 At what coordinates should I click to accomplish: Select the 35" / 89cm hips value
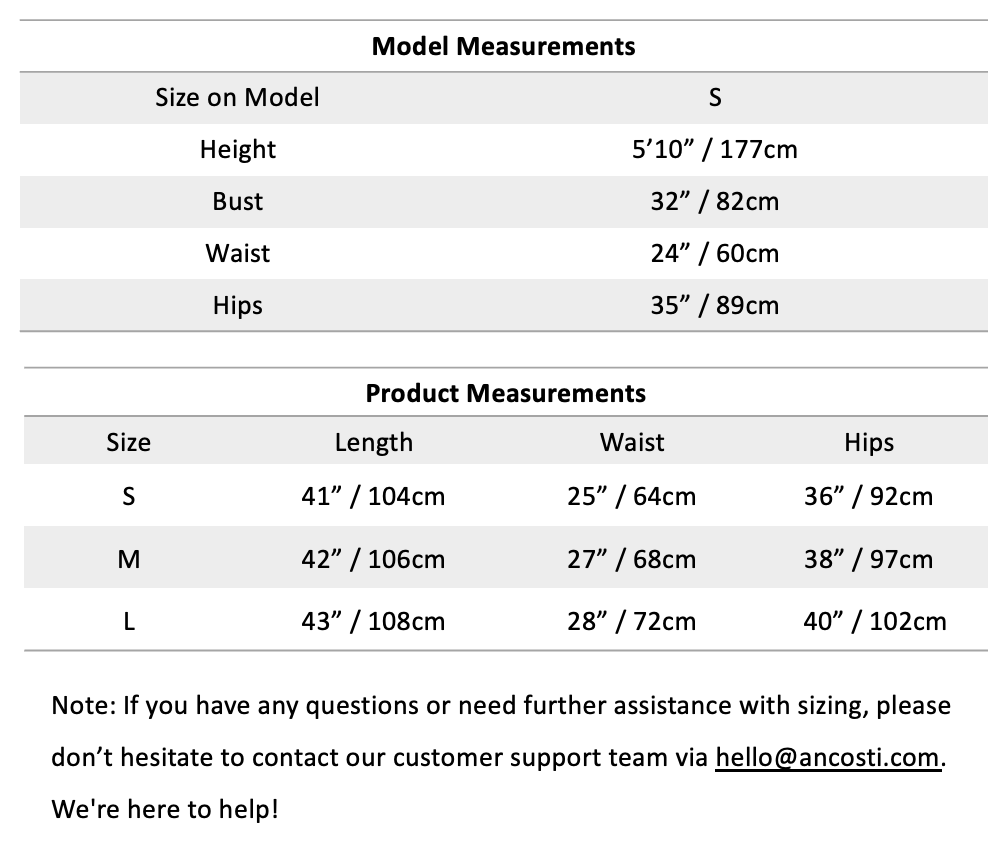tap(714, 305)
